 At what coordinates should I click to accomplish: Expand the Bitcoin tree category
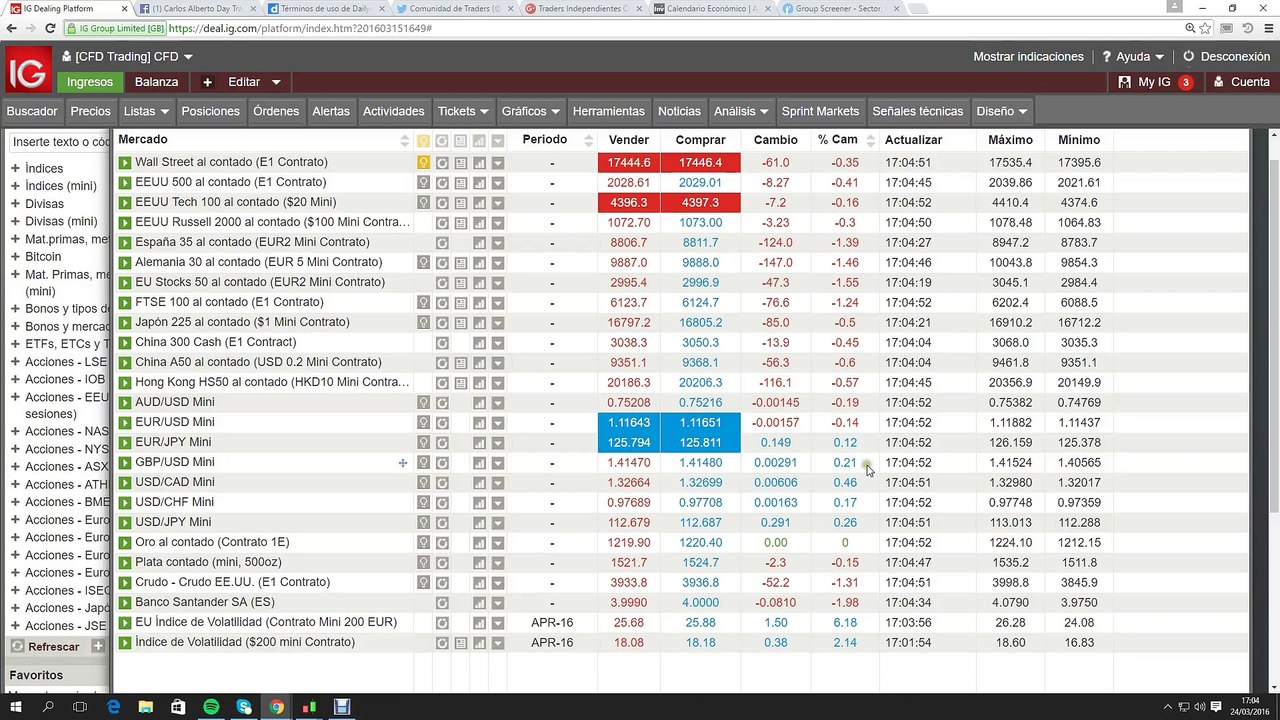pos(15,257)
